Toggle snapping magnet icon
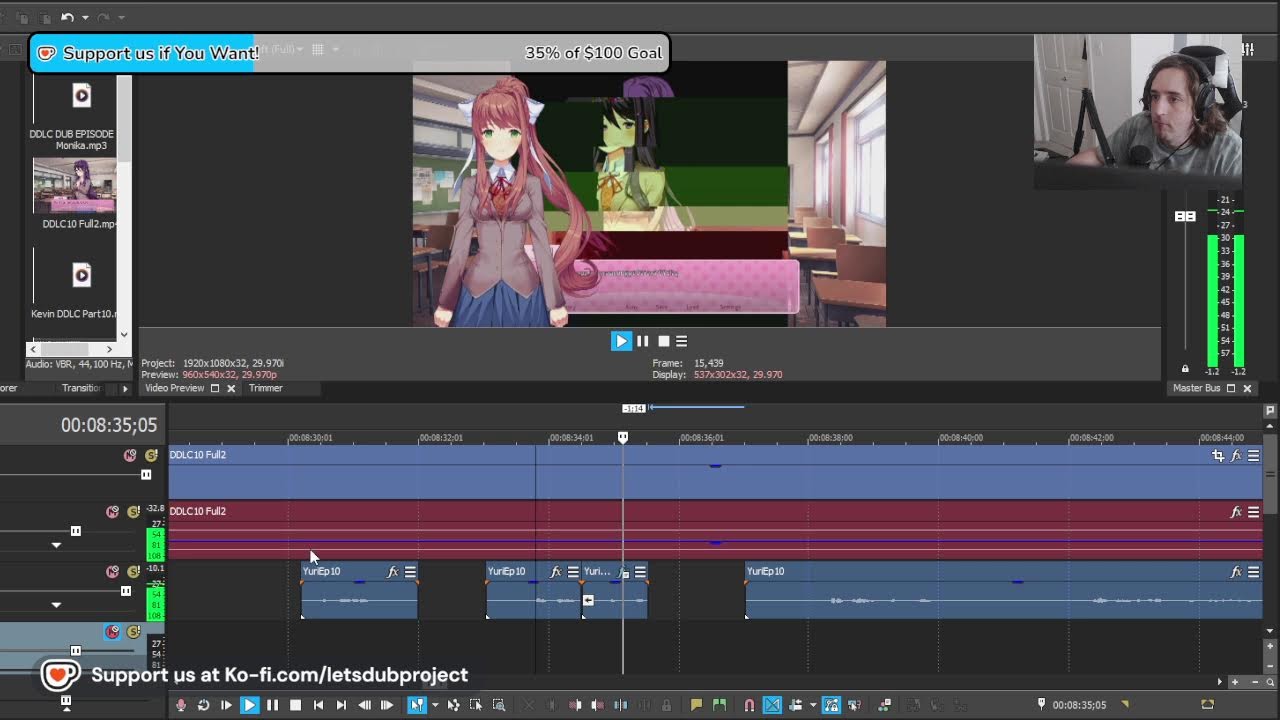Image resolution: width=1280 pixels, height=720 pixels. [749, 705]
